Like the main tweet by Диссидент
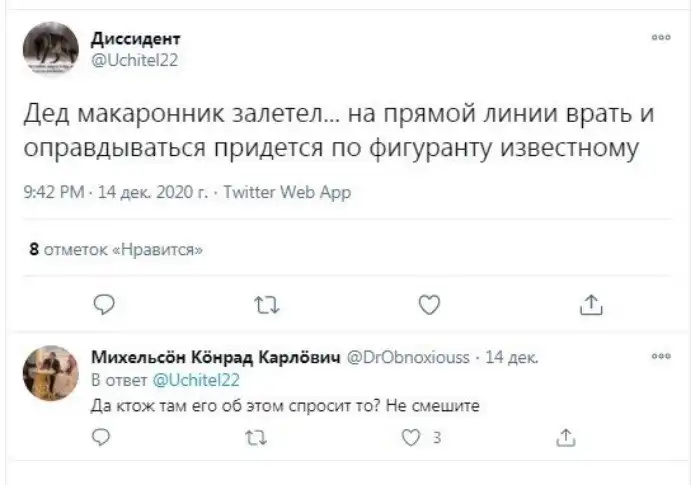This screenshot has height=485, width=700. coord(428,305)
